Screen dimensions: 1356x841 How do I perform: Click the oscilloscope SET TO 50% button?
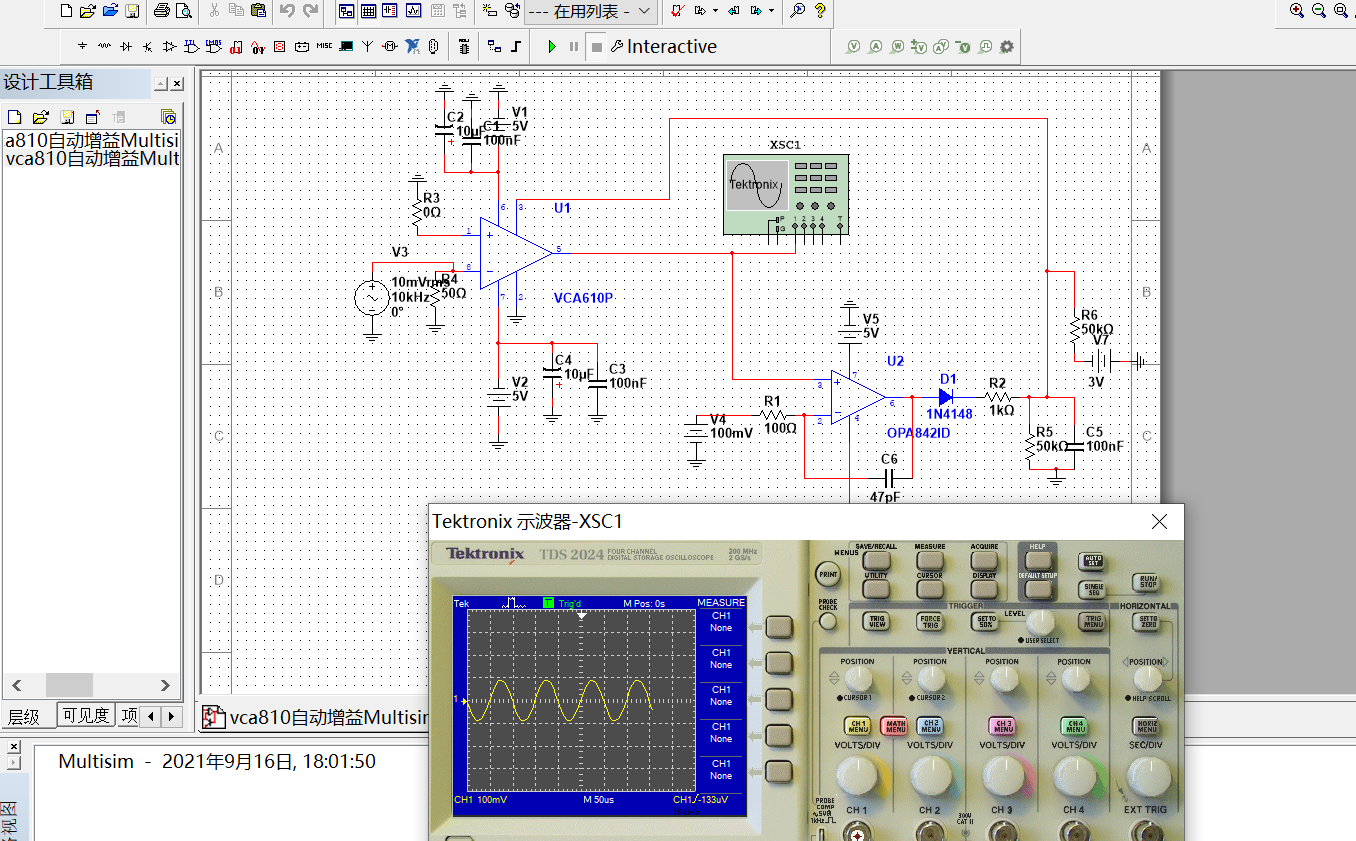tap(984, 621)
